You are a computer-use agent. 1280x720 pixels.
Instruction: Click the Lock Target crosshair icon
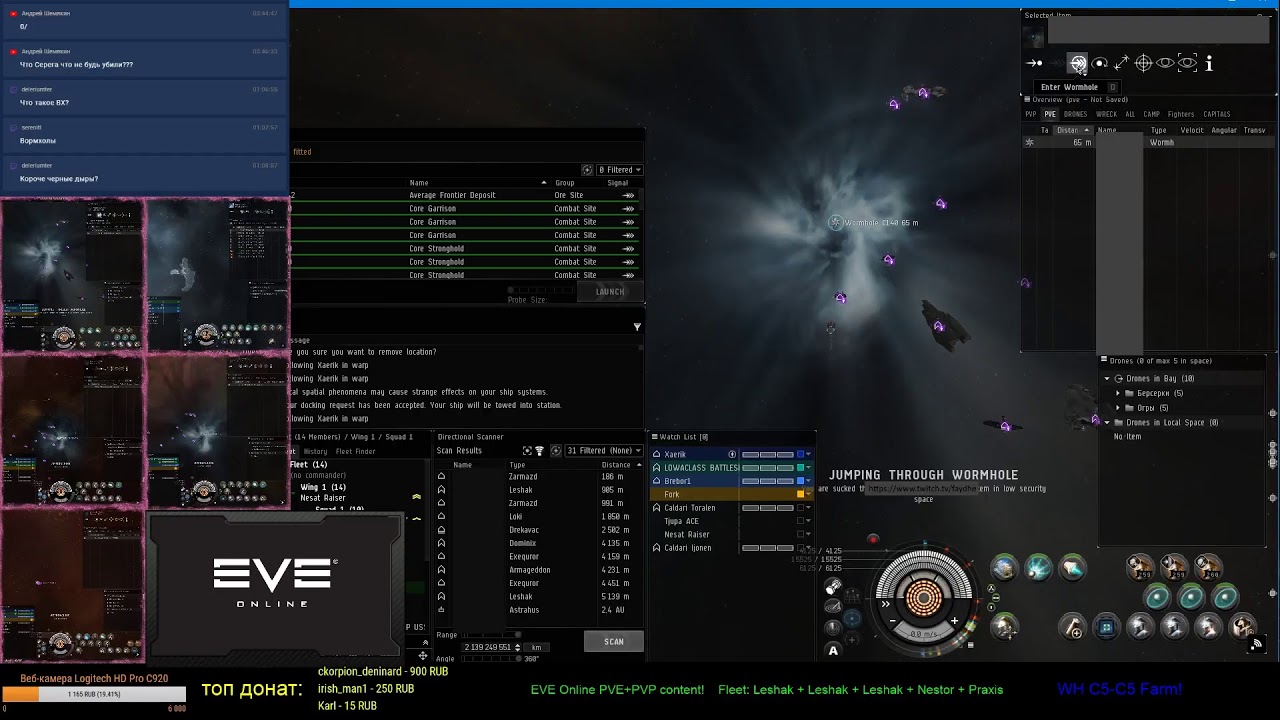click(x=1144, y=63)
